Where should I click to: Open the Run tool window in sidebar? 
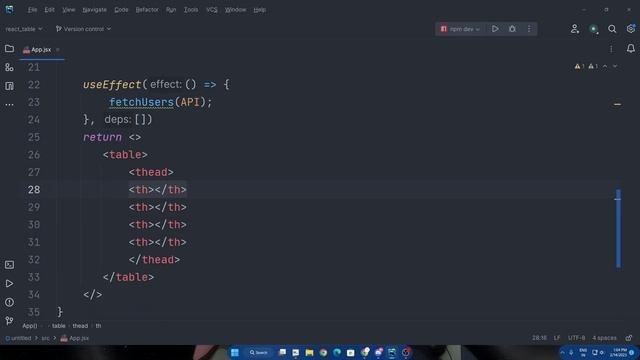point(9,283)
